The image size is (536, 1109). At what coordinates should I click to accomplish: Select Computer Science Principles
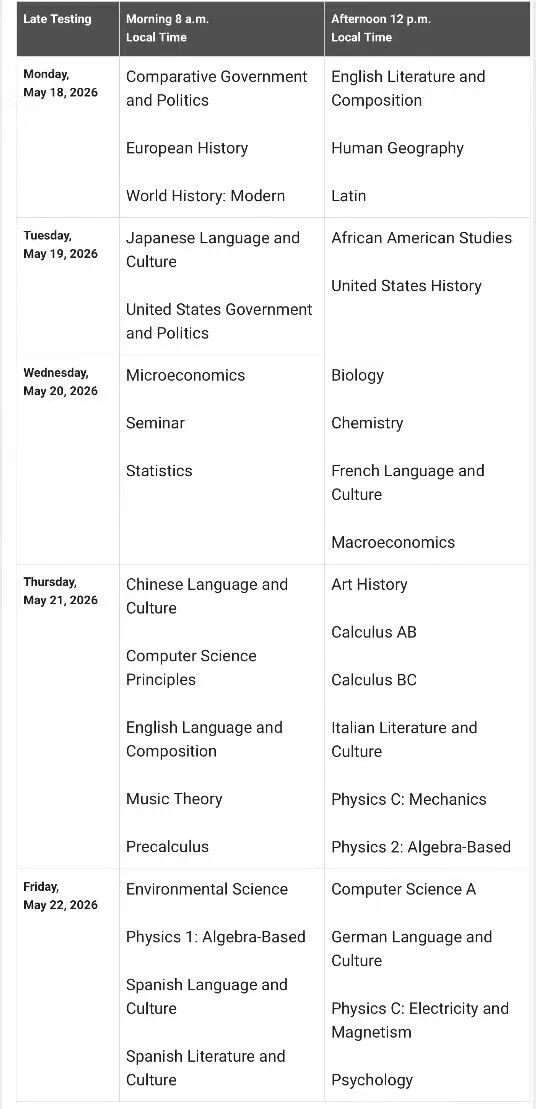tap(191, 668)
